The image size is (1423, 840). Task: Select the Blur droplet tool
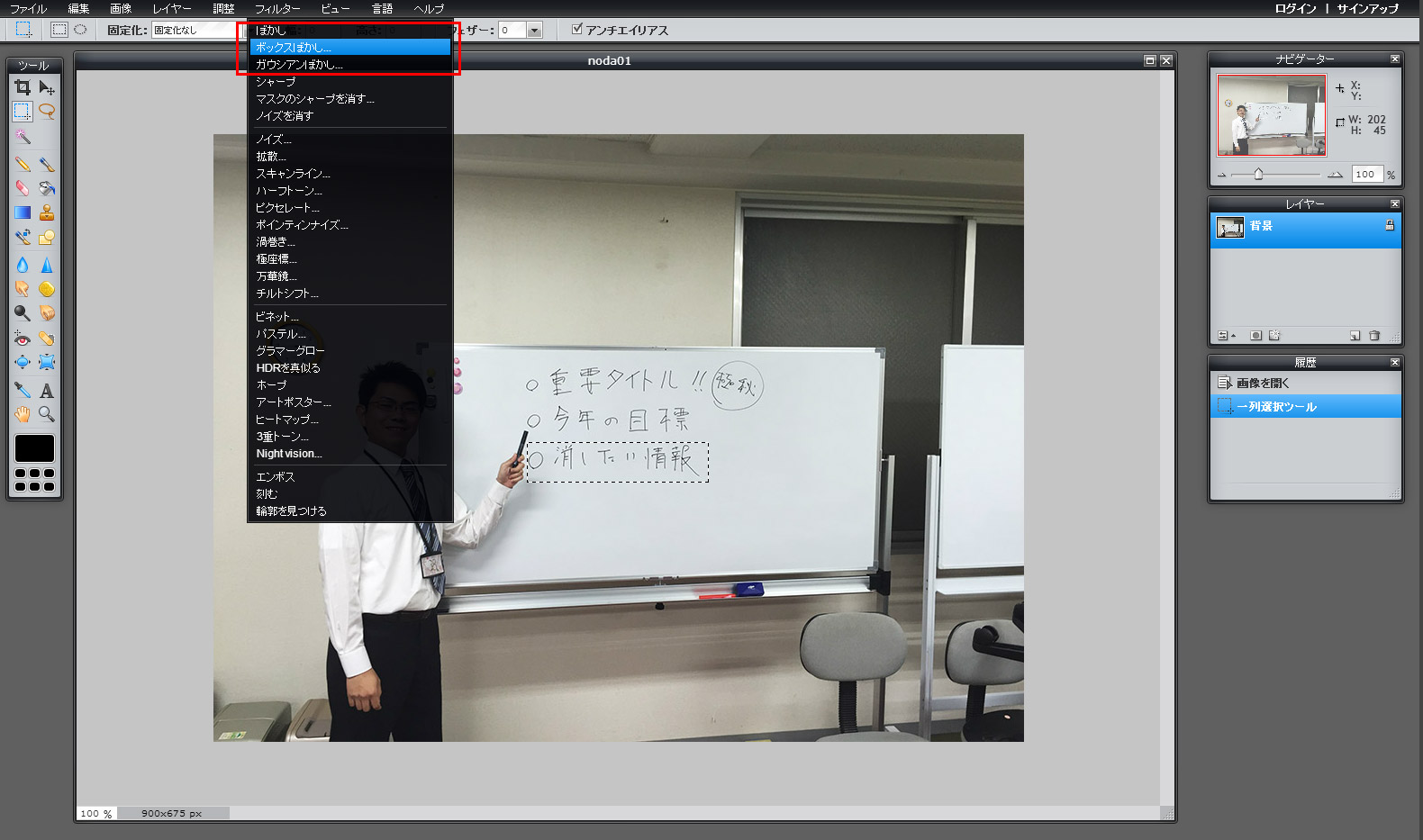pos(23,265)
